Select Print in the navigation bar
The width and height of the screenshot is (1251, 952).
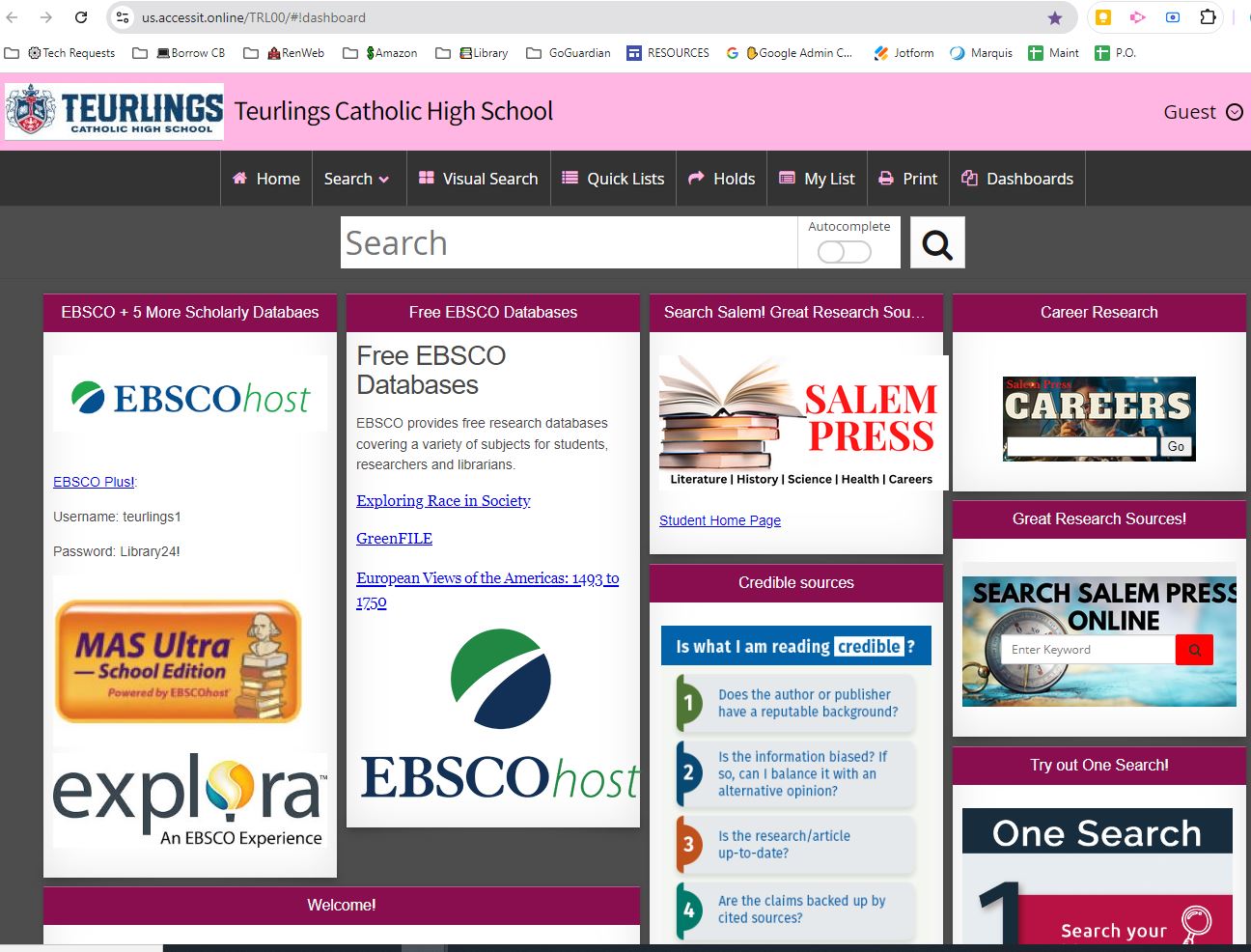pos(907,179)
